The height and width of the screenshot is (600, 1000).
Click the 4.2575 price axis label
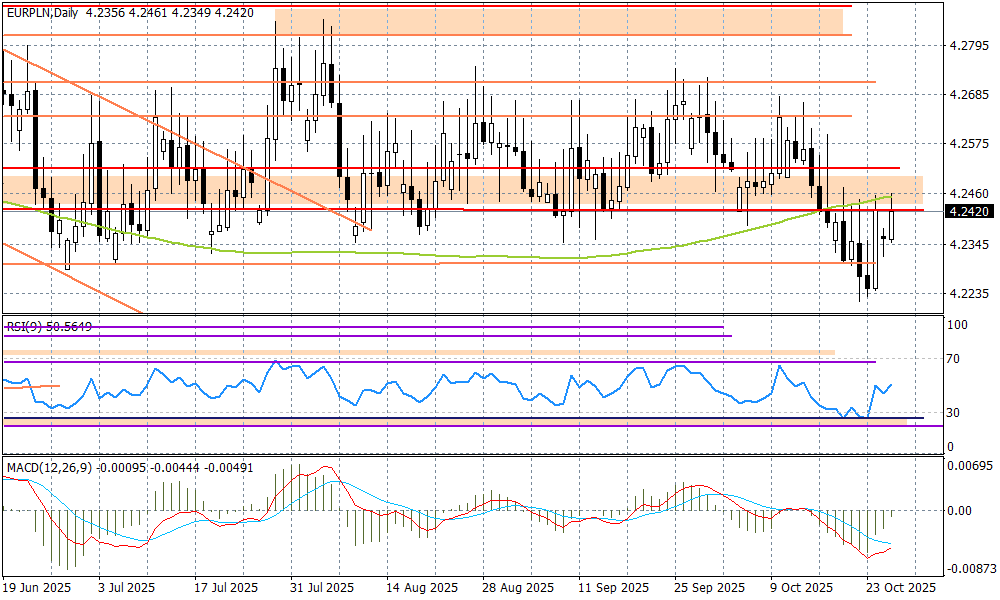tap(968, 145)
